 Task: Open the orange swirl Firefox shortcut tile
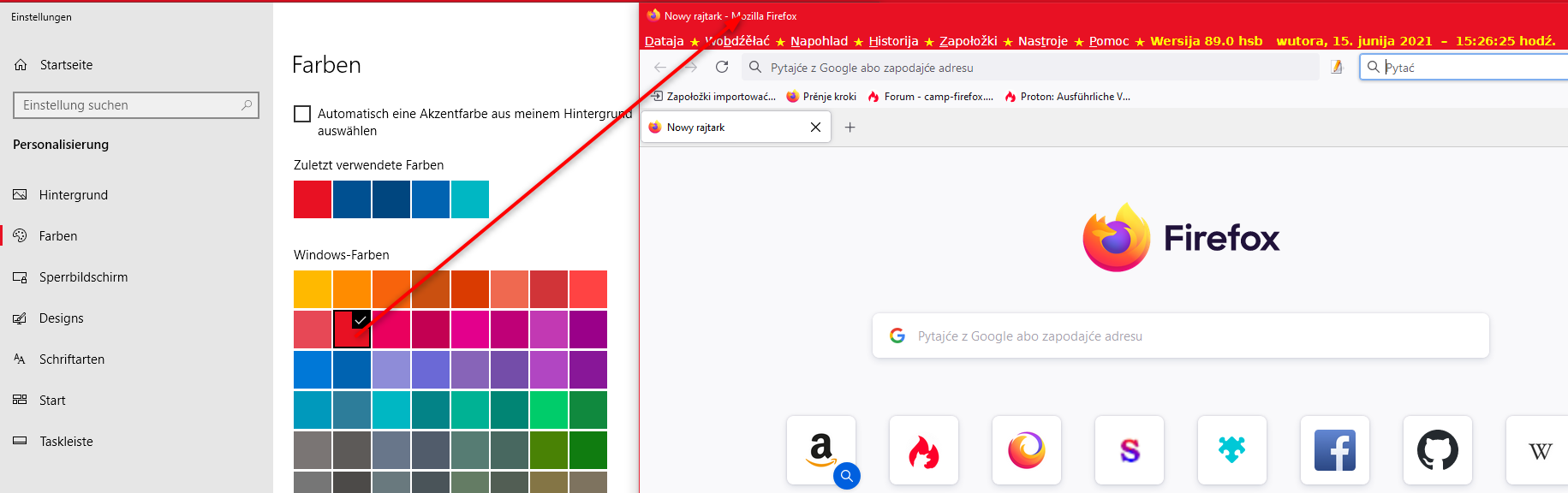coord(1027,450)
